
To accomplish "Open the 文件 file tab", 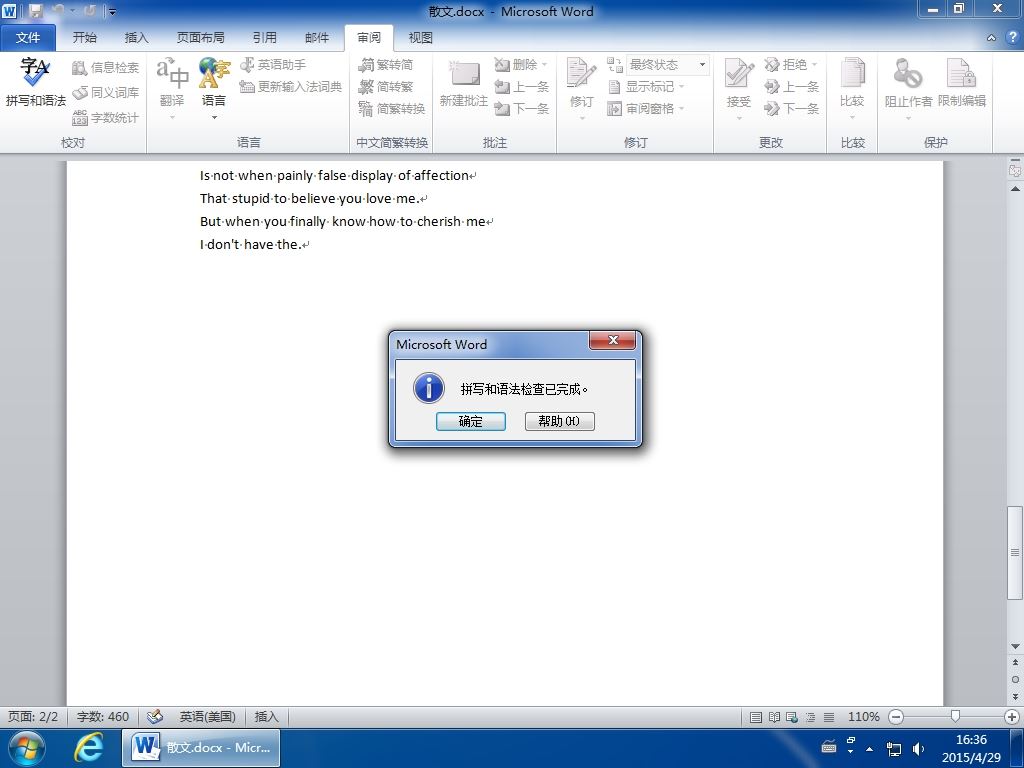I will (28, 38).
